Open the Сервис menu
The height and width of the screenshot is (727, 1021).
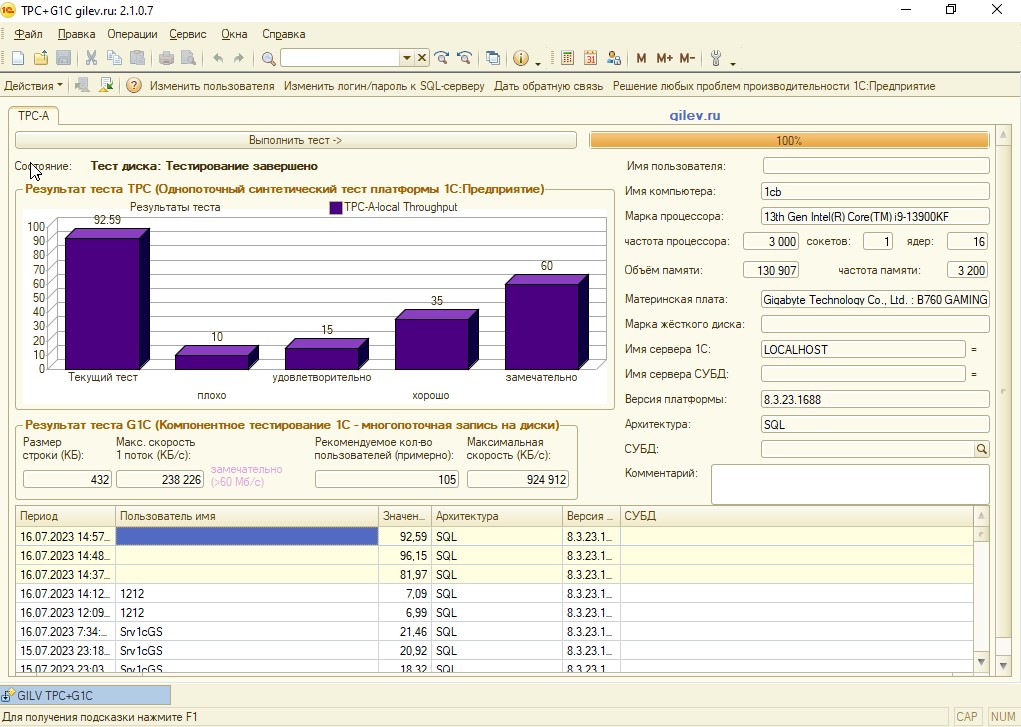pyautogui.click(x=188, y=34)
